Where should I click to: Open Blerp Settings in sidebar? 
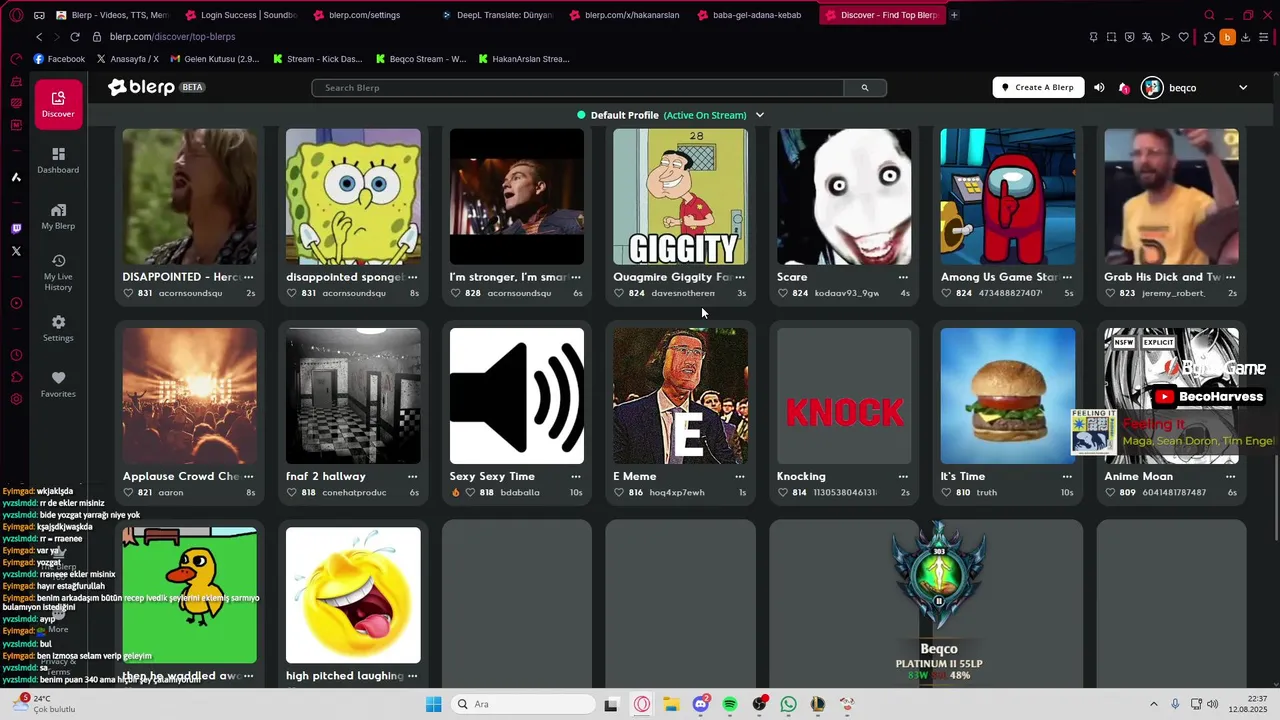click(58, 328)
